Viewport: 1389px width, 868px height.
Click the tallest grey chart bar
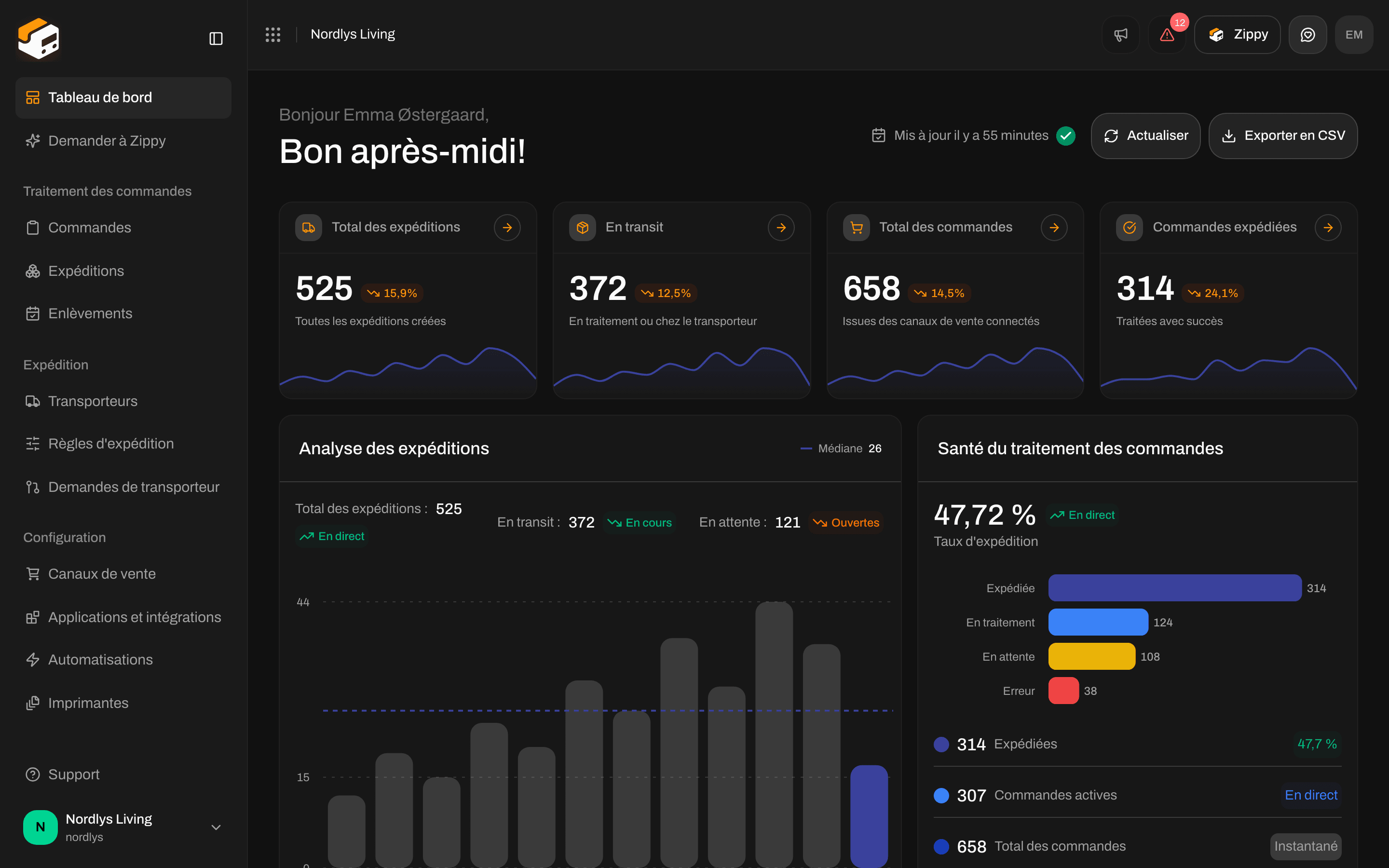tap(774, 734)
